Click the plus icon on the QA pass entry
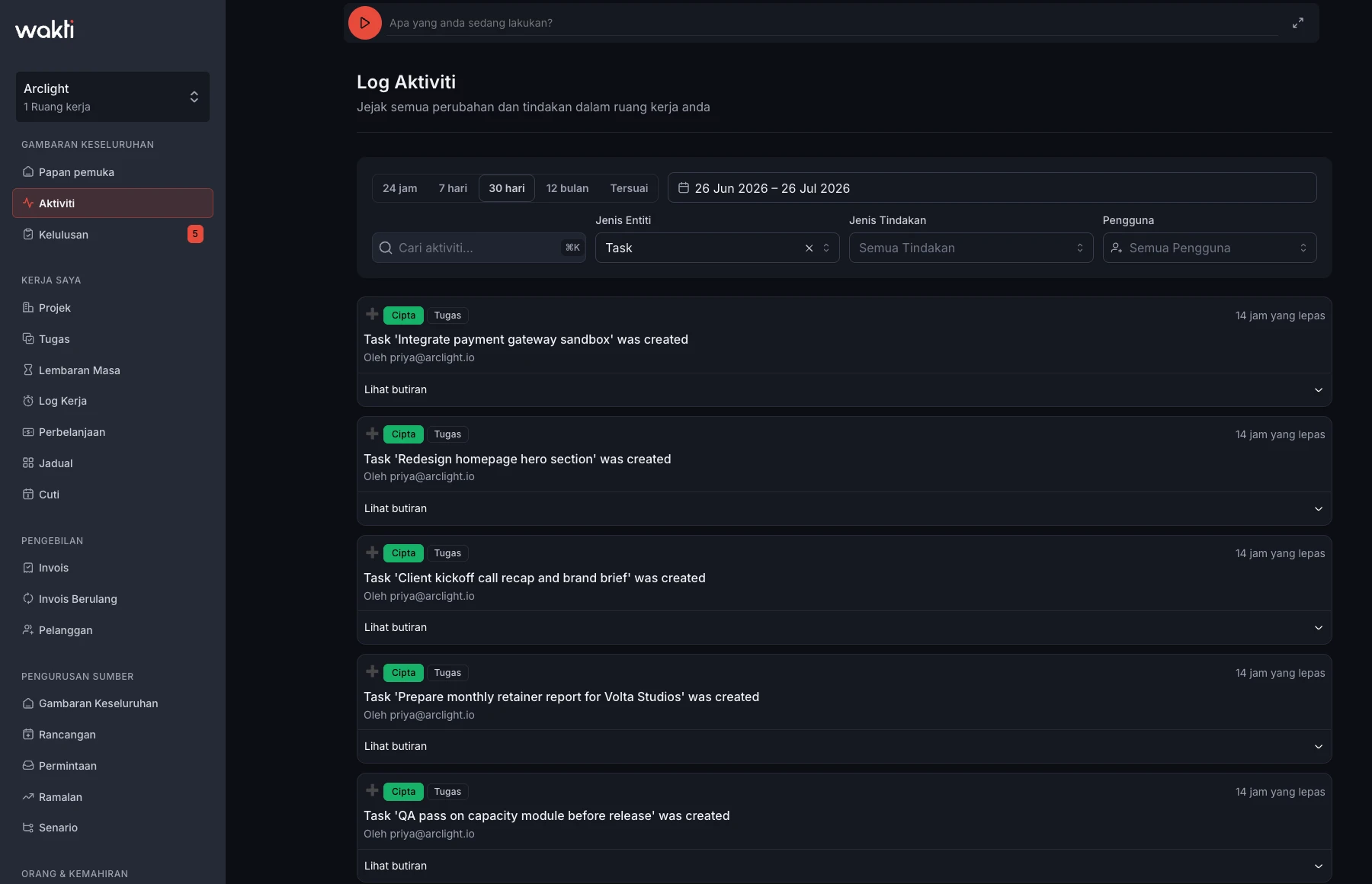 click(372, 790)
